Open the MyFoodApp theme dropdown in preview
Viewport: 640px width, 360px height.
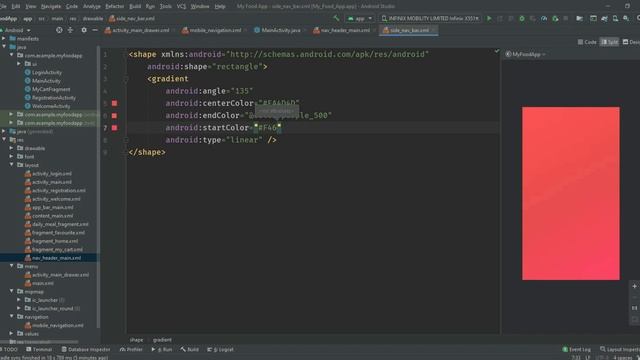(525, 54)
